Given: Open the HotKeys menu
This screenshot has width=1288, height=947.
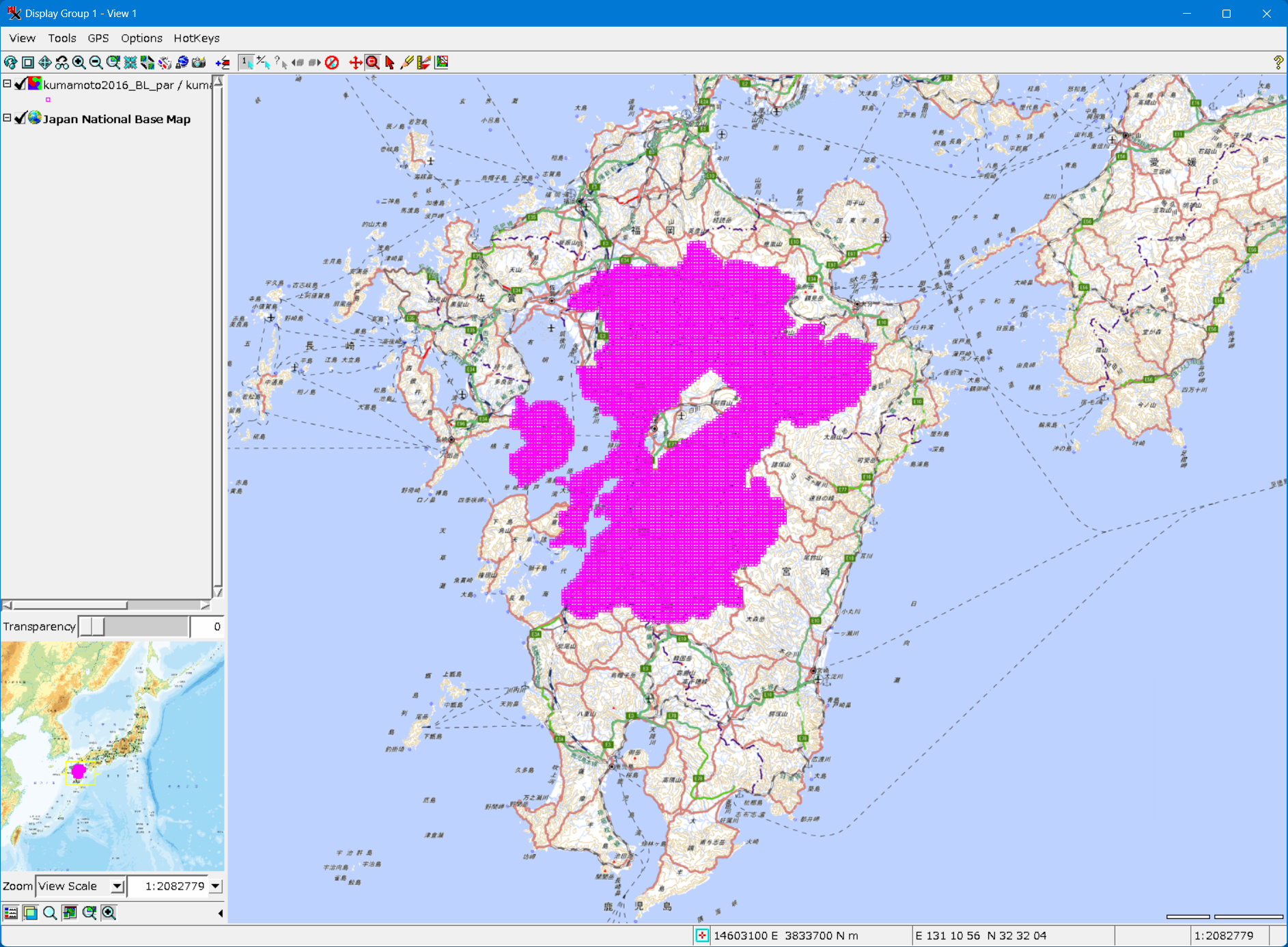Looking at the screenshot, I should click(196, 38).
